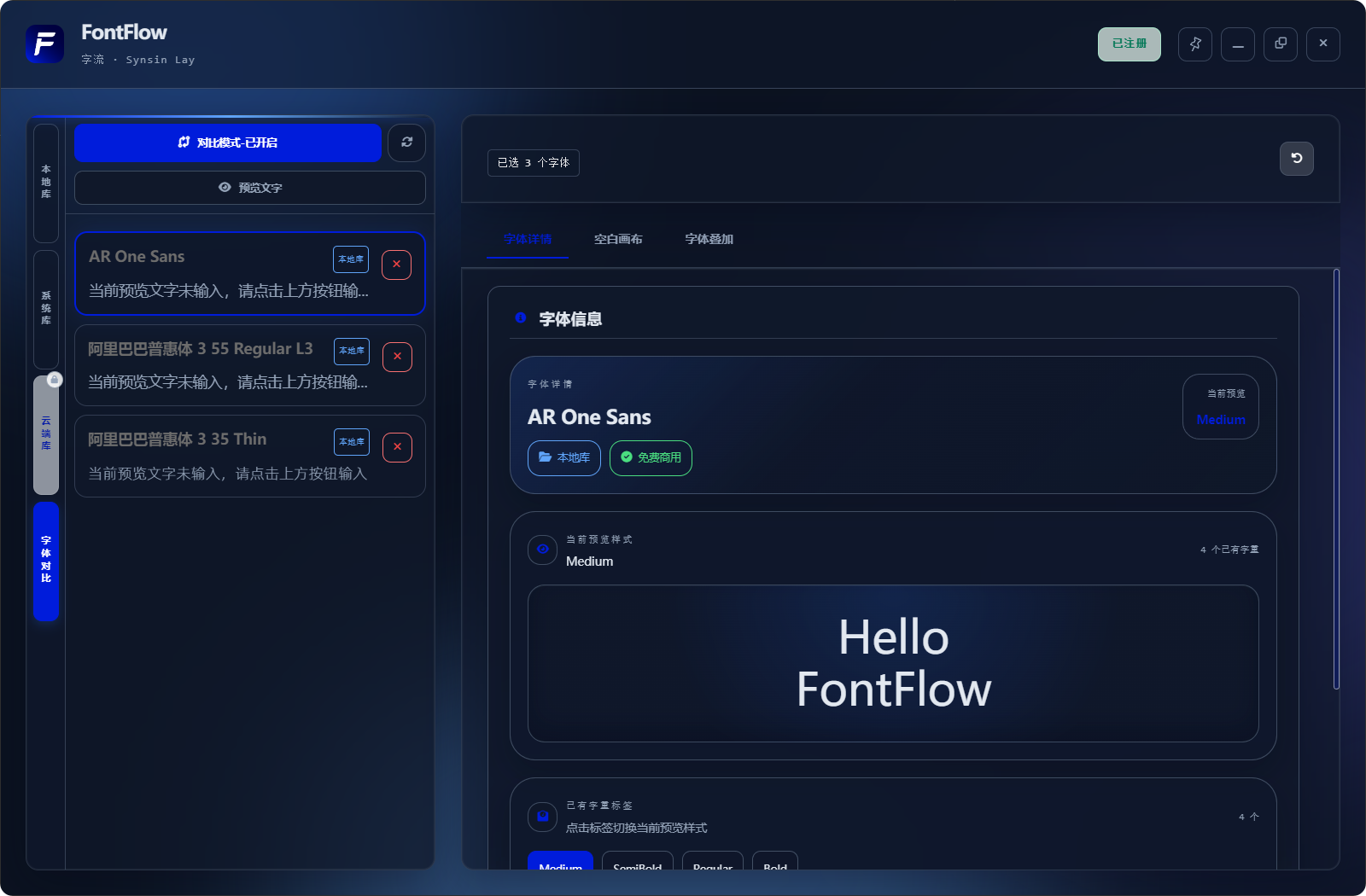1366x896 pixels.
Task: Select the AR One Sans font card
Action: (x=250, y=274)
